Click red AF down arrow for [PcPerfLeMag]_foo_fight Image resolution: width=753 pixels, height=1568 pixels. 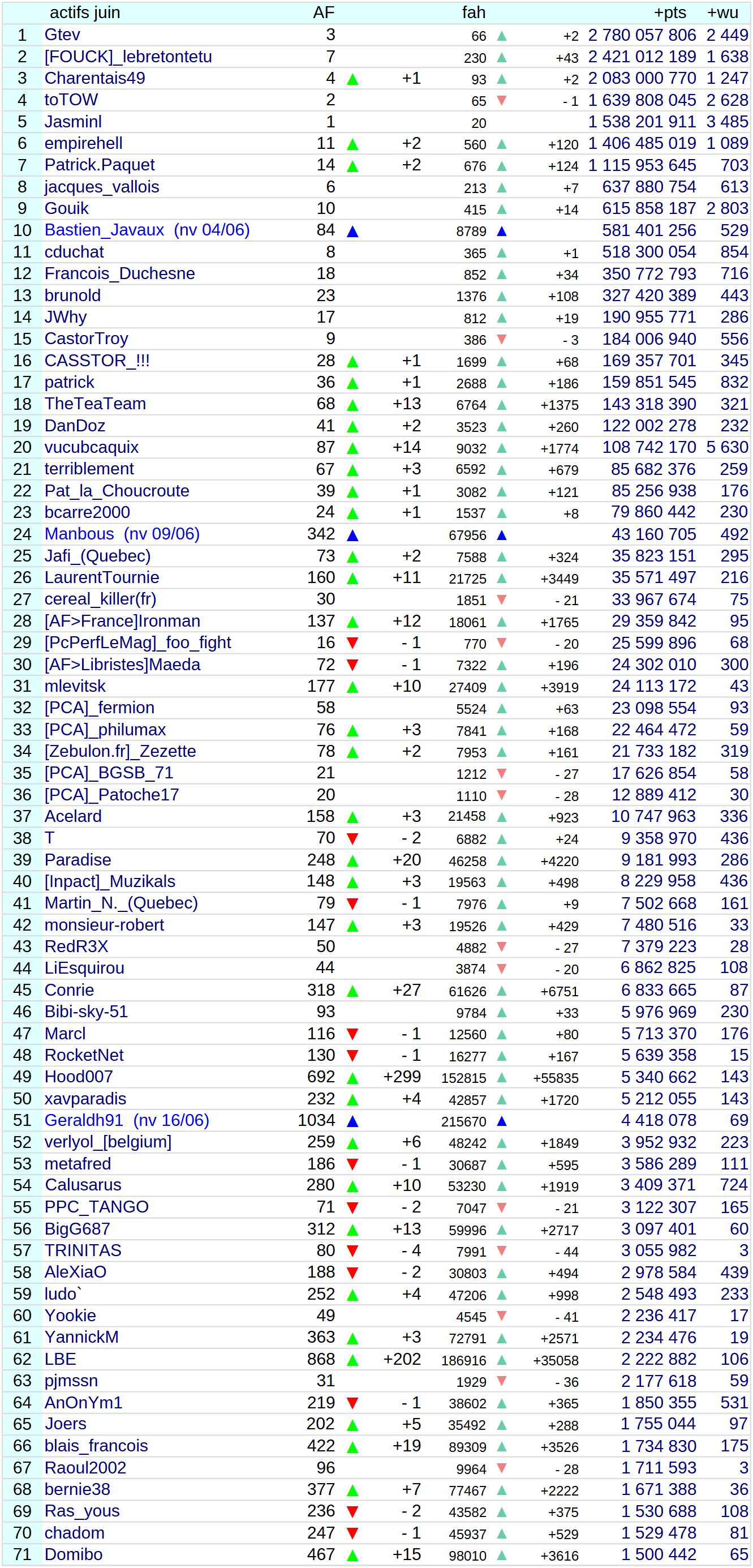click(352, 643)
